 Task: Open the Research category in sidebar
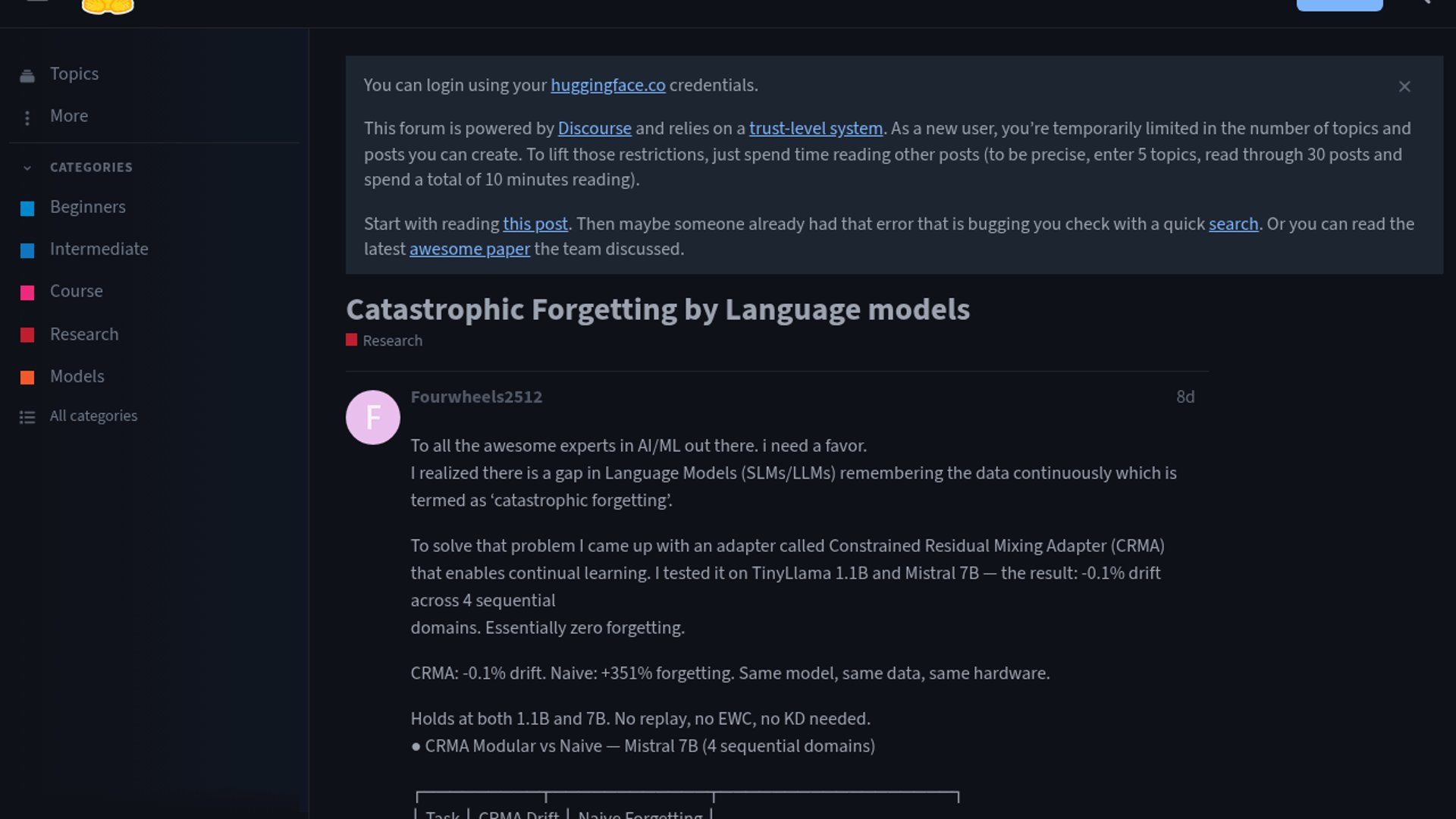(x=83, y=334)
